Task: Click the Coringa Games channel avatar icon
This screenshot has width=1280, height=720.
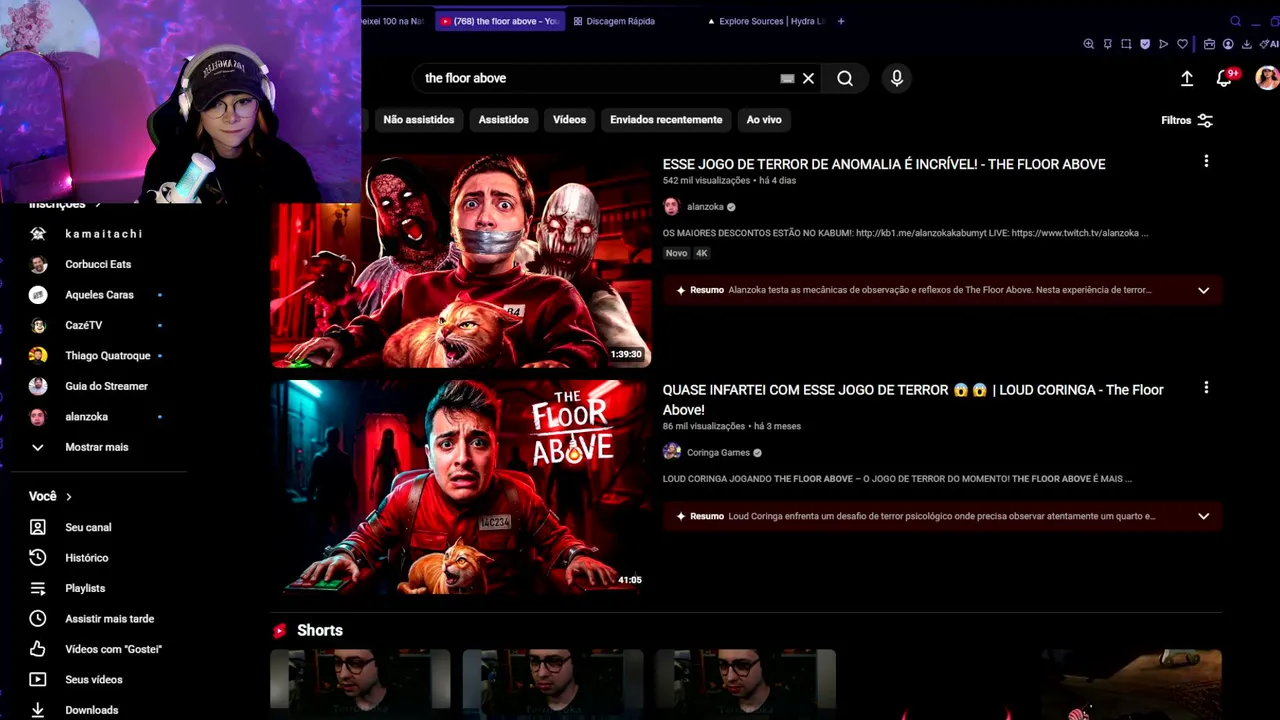Action: pos(672,452)
